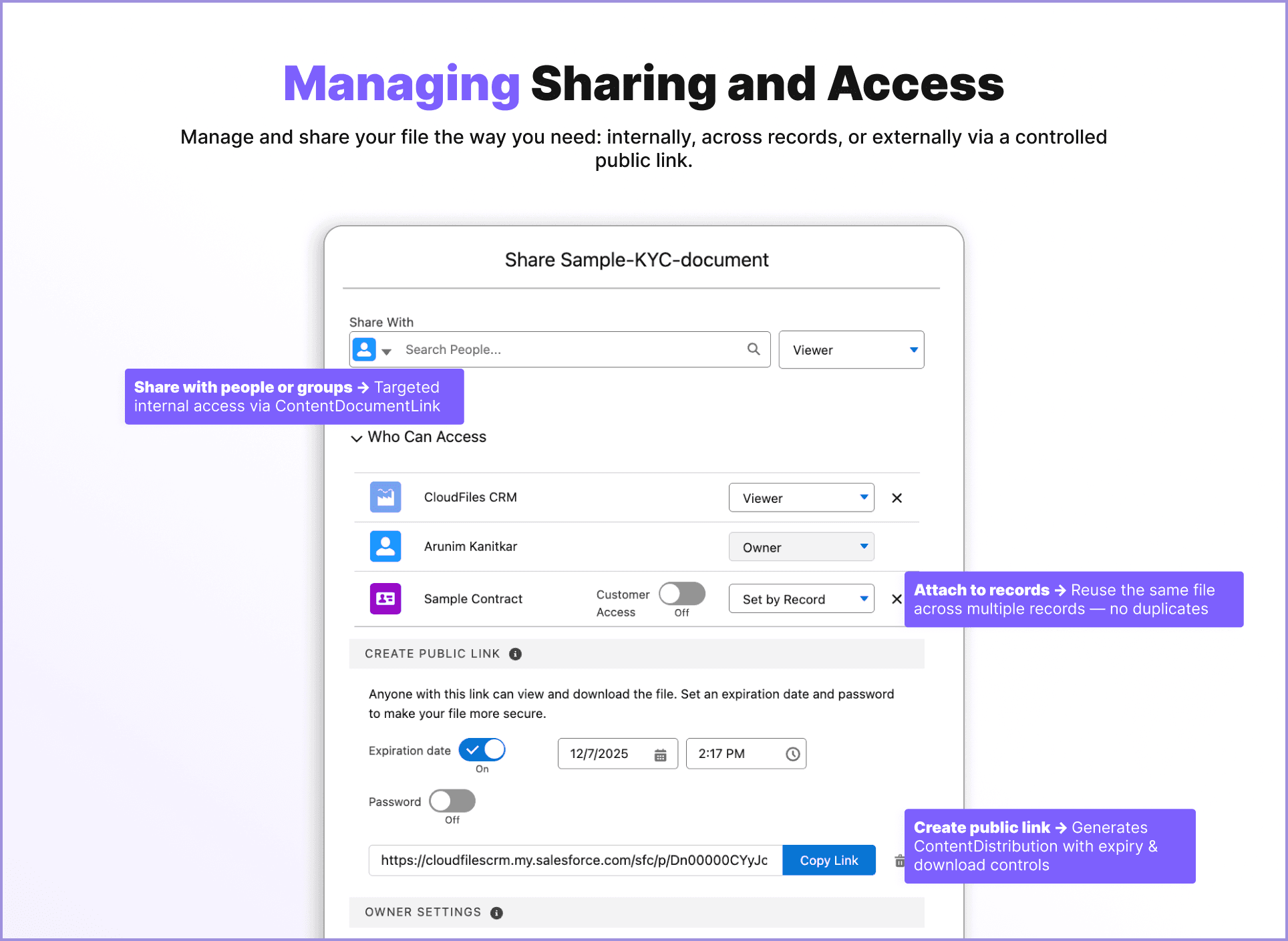Click the CloudFiles CRM file icon

click(x=385, y=497)
